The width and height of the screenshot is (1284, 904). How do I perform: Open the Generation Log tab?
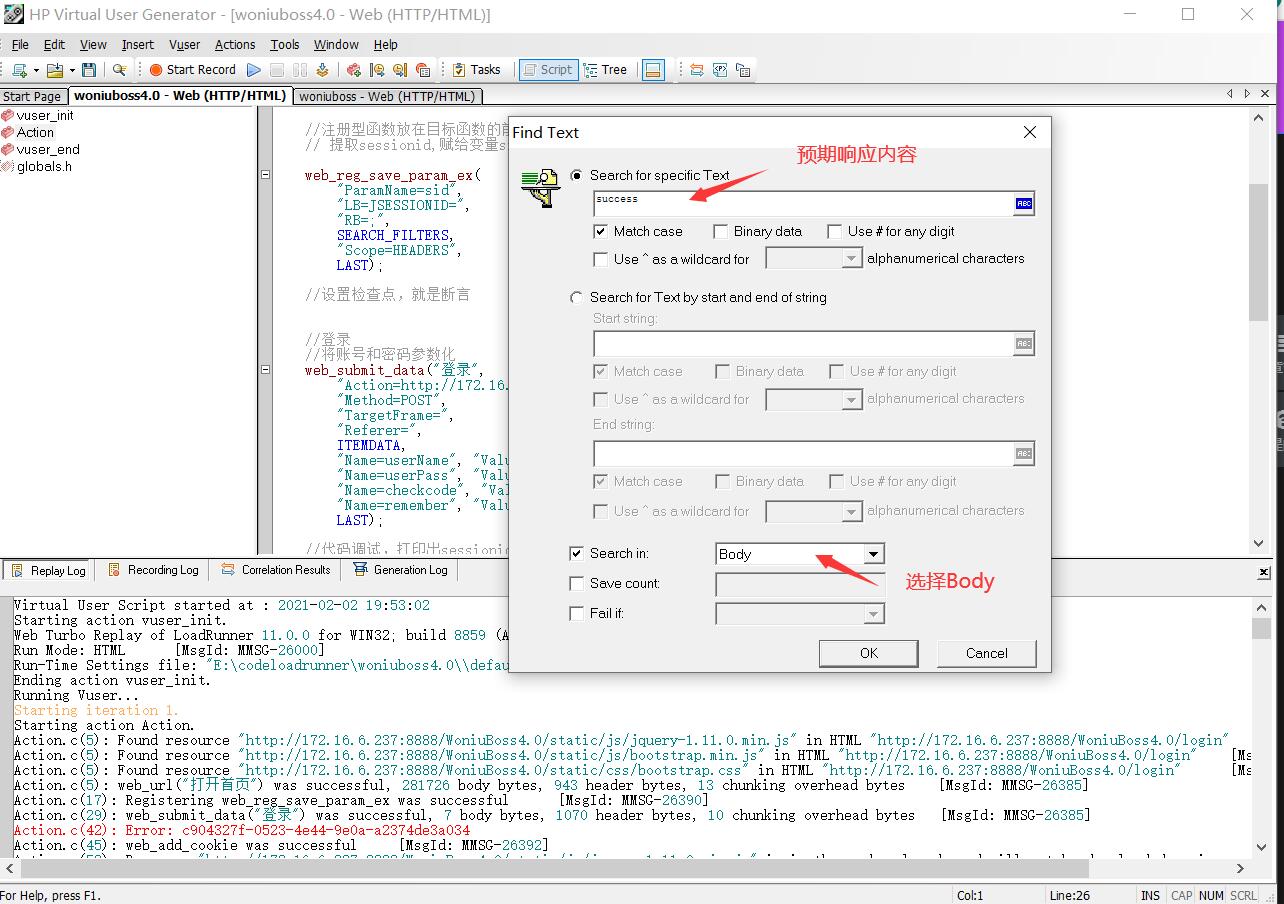click(x=400, y=570)
